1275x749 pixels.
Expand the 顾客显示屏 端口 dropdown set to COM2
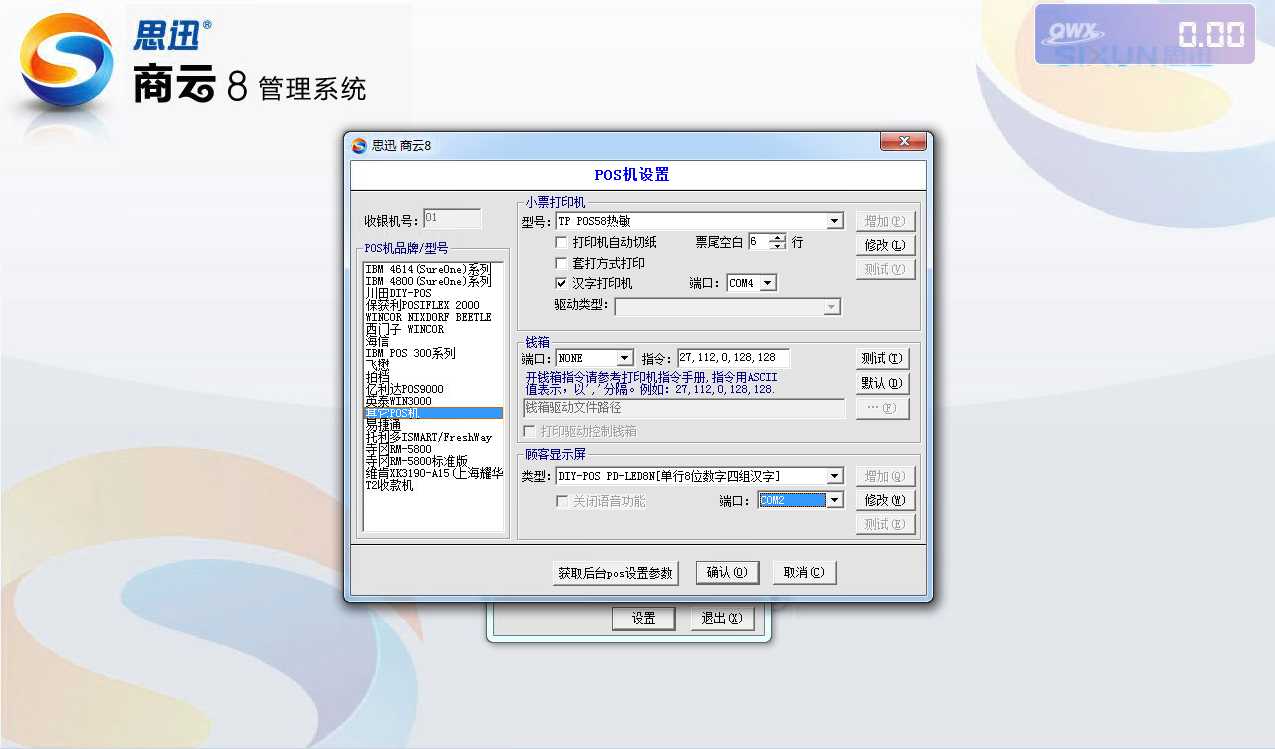835,500
